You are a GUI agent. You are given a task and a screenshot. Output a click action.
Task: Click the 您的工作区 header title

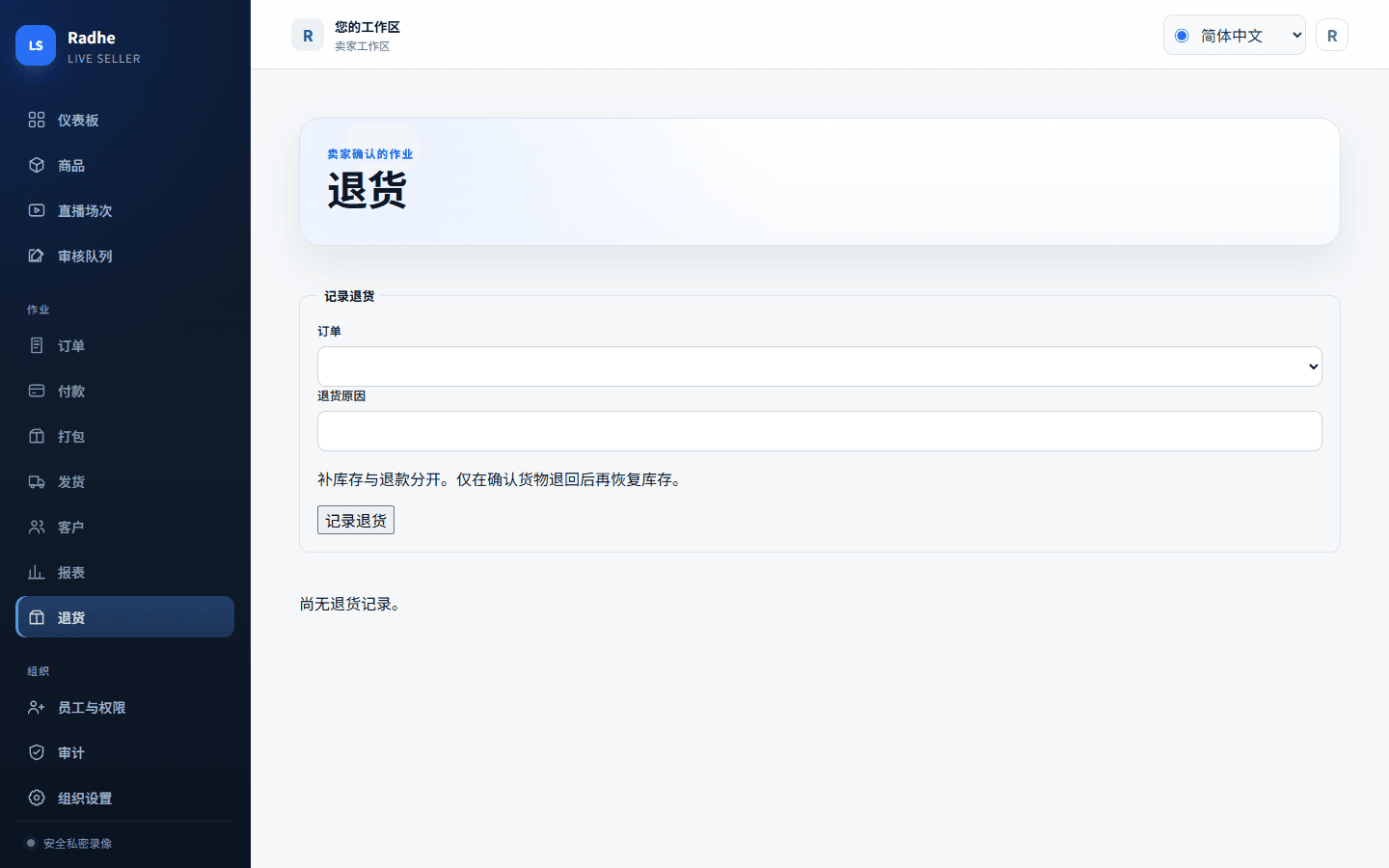tap(368, 27)
